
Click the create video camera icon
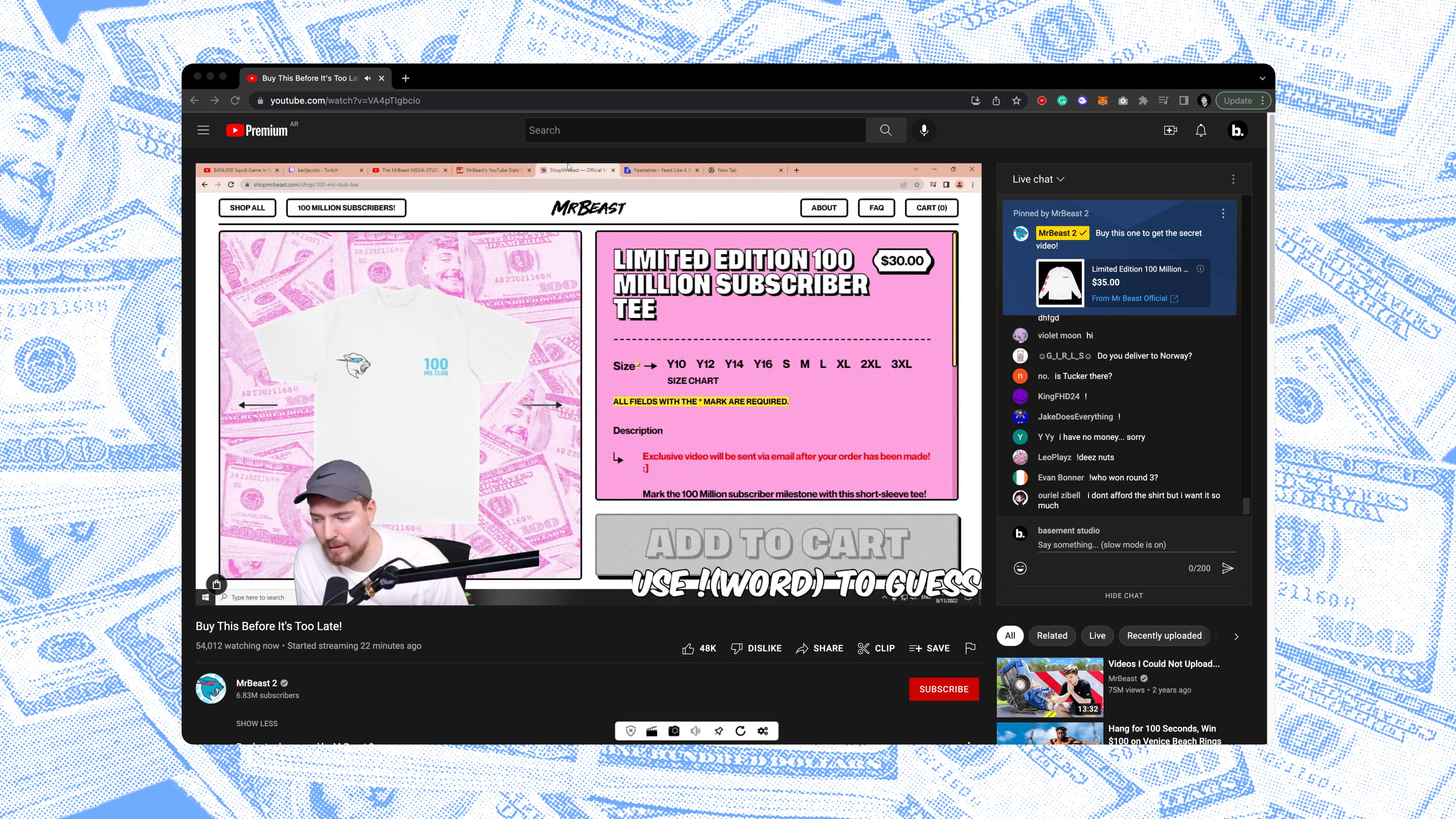pos(1170,130)
